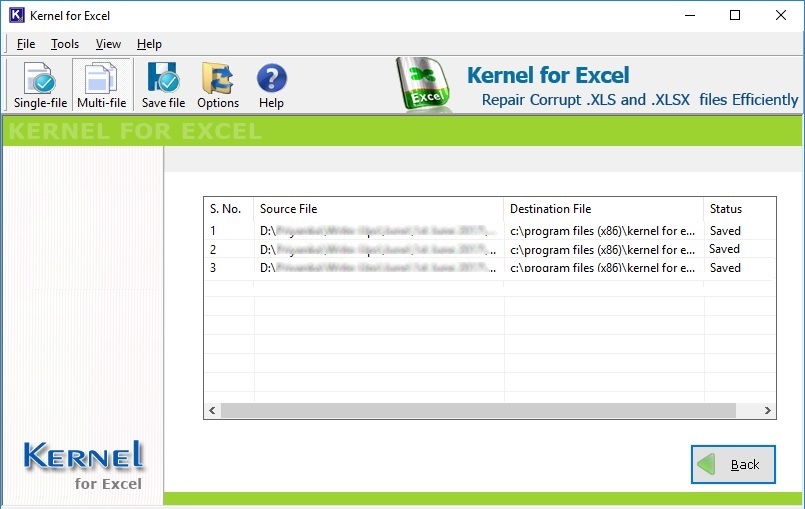Click the Kernel app icon in title bar
Viewport: 805px width, 509px height.
point(16,15)
